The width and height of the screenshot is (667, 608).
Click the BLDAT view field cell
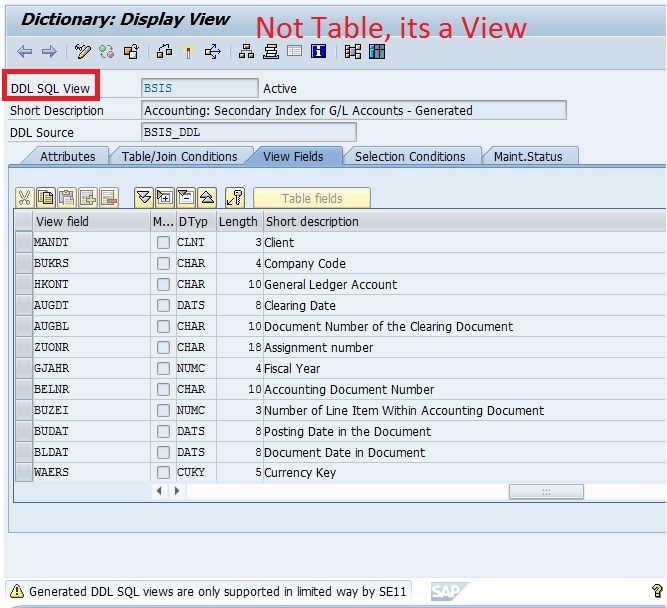(x=91, y=452)
